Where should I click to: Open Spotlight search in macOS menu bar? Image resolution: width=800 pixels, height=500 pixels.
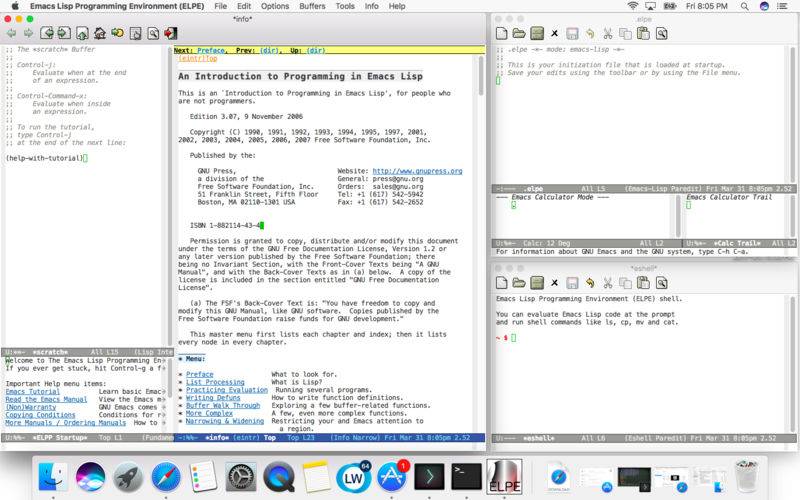(744, 6)
